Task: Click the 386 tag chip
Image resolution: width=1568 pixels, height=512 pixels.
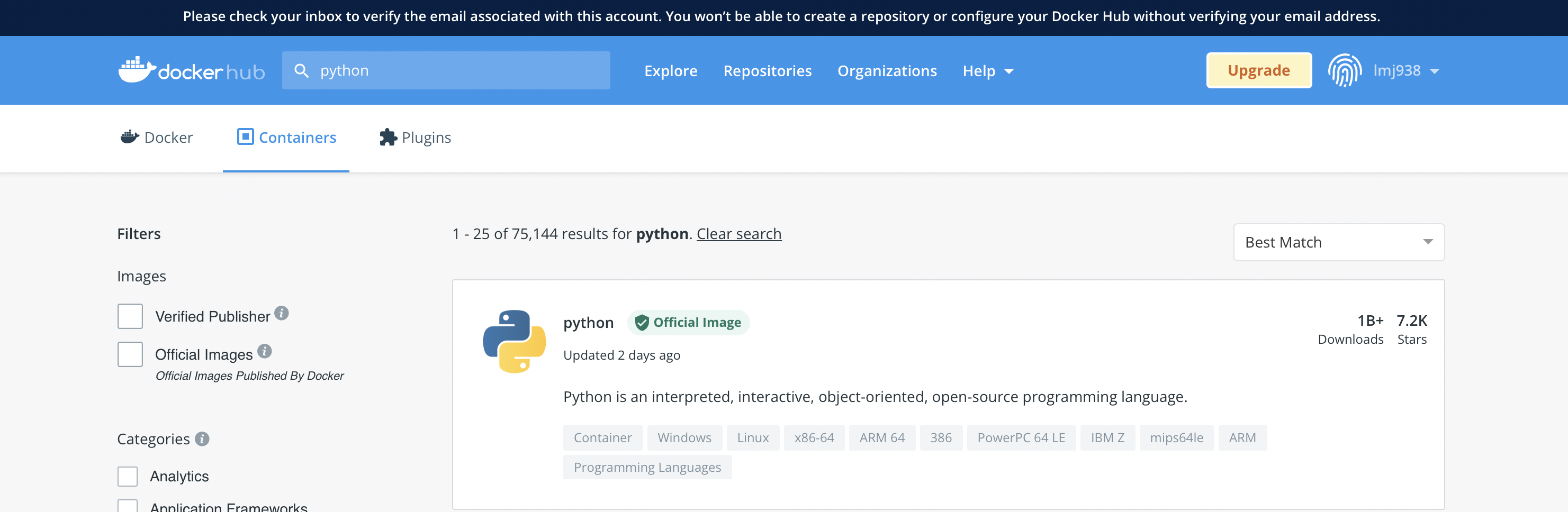Action: [941, 437]
